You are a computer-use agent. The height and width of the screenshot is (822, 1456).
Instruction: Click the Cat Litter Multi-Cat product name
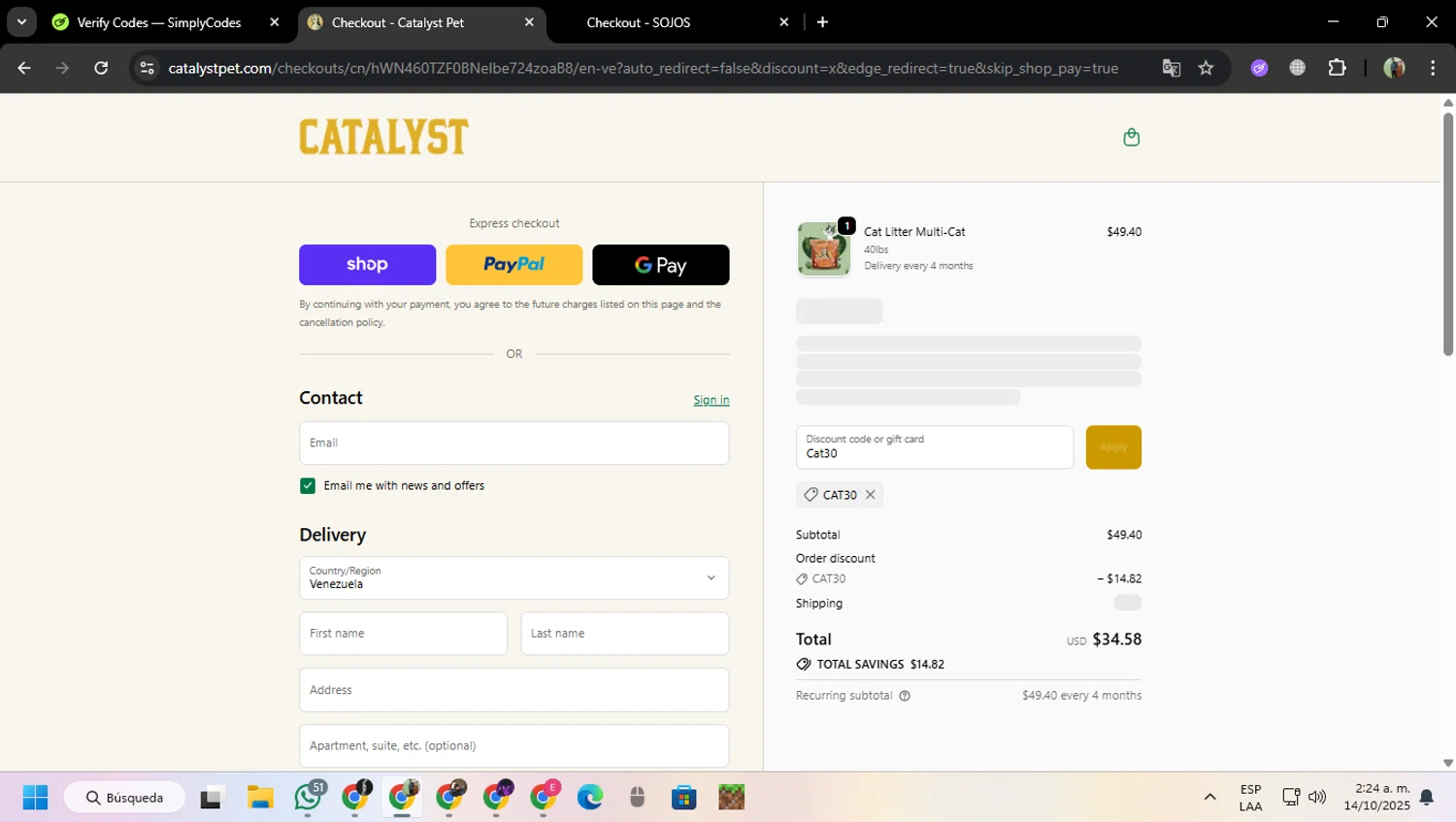point(914,232)
